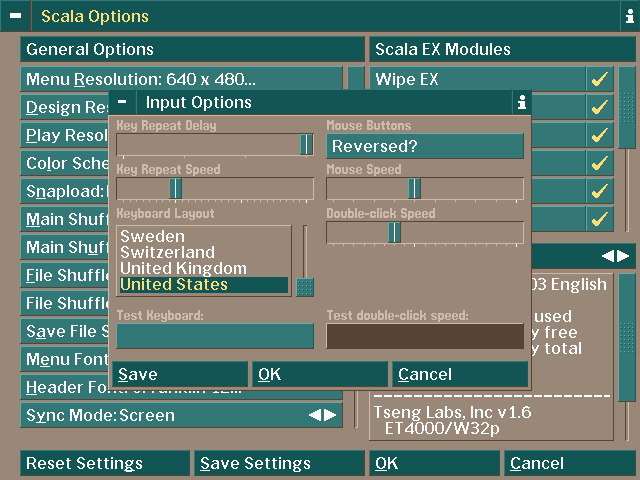Choose Switzerland keyboard layout

(x=167, y=253)
